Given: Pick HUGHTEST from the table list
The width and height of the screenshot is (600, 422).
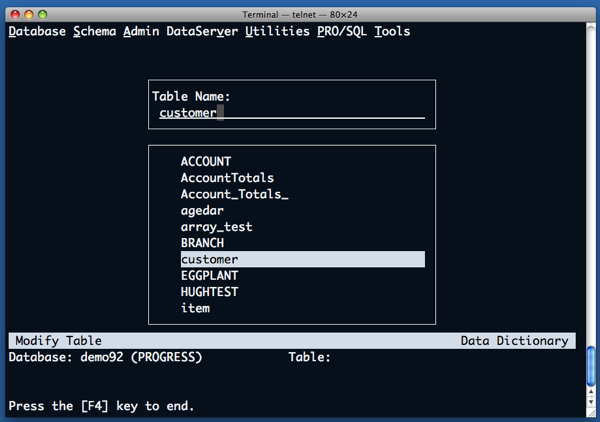Looking at the screenshot, I should (x=210, y=292).
